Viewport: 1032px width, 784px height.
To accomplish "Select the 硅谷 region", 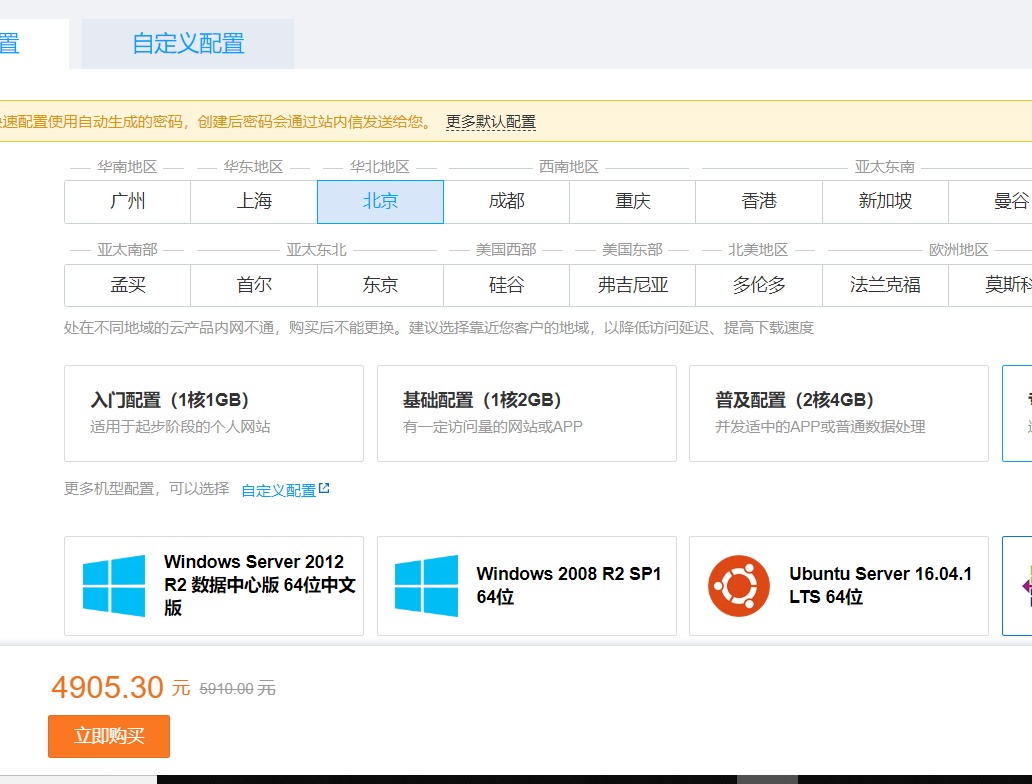I will (x=506, y=285).
